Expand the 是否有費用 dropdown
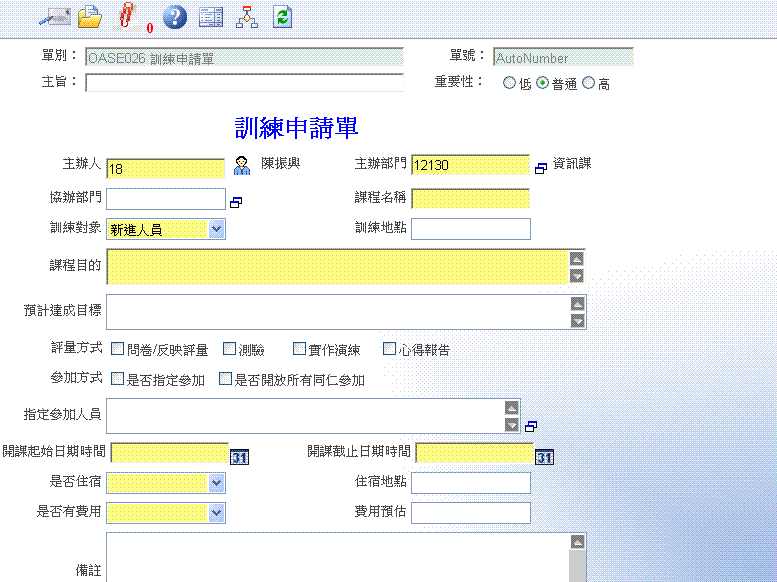777x582 pixels. pyautogui.click(x=217, y=513)
